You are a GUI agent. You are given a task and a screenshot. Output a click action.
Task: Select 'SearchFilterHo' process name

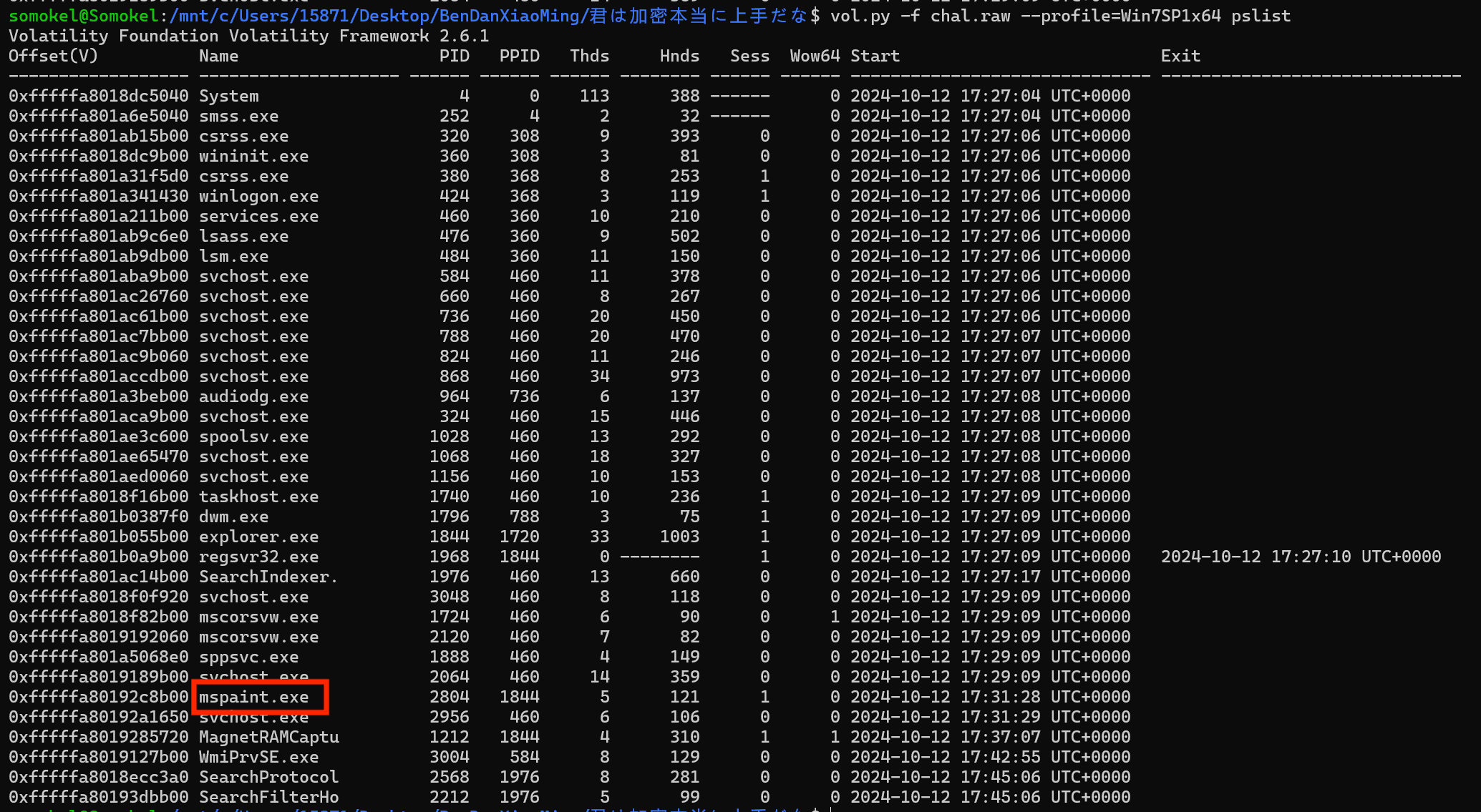269,797
